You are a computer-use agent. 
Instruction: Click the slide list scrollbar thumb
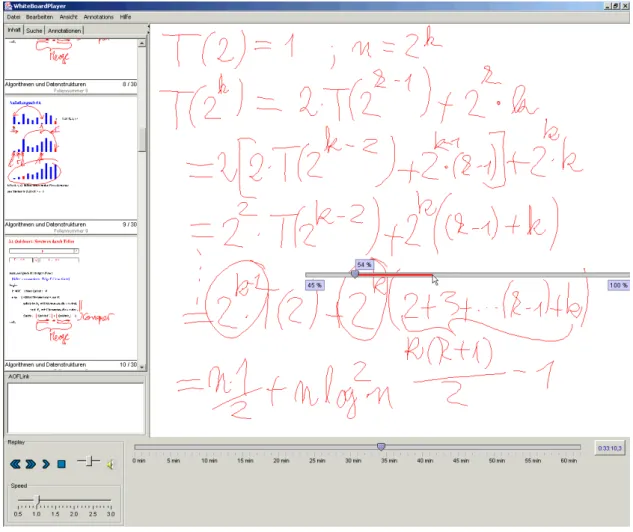point(142,140)
